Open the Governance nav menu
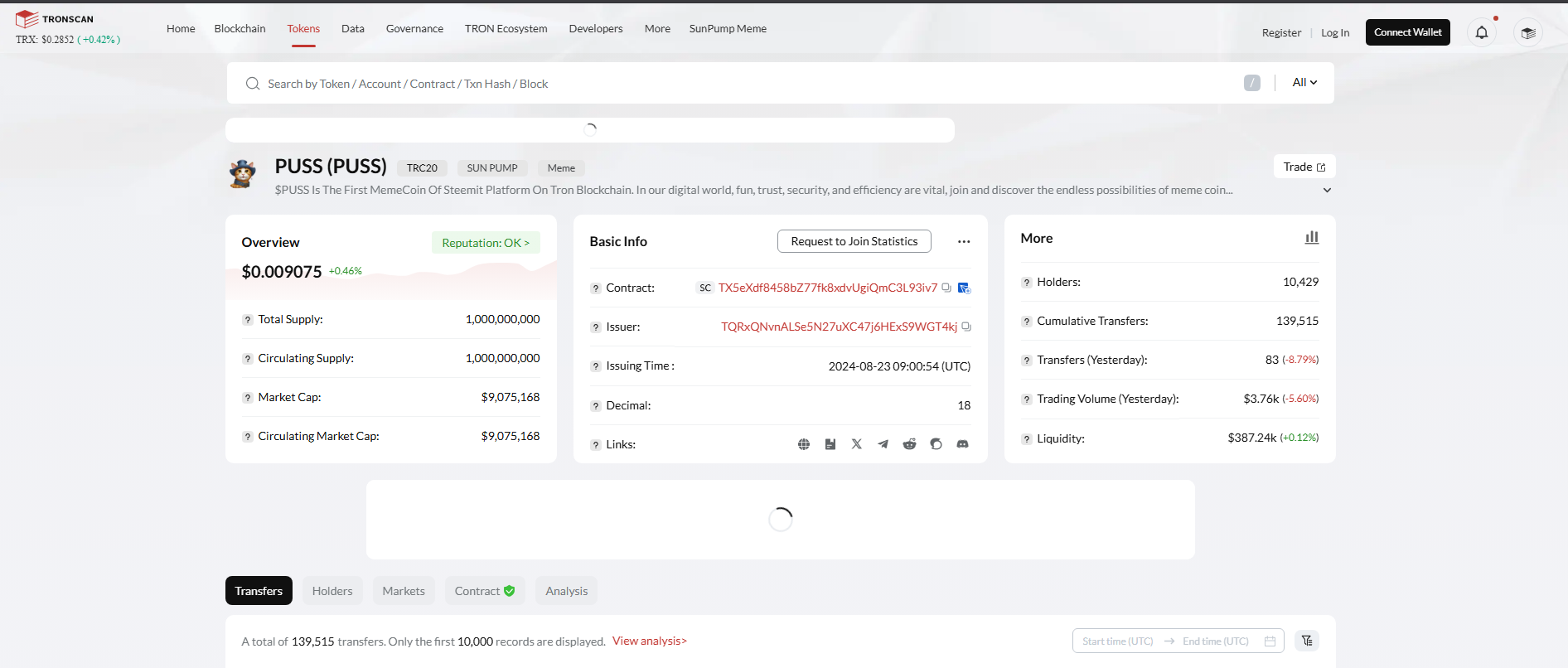The image size is (1568, 668). click(x=414, y=28)
